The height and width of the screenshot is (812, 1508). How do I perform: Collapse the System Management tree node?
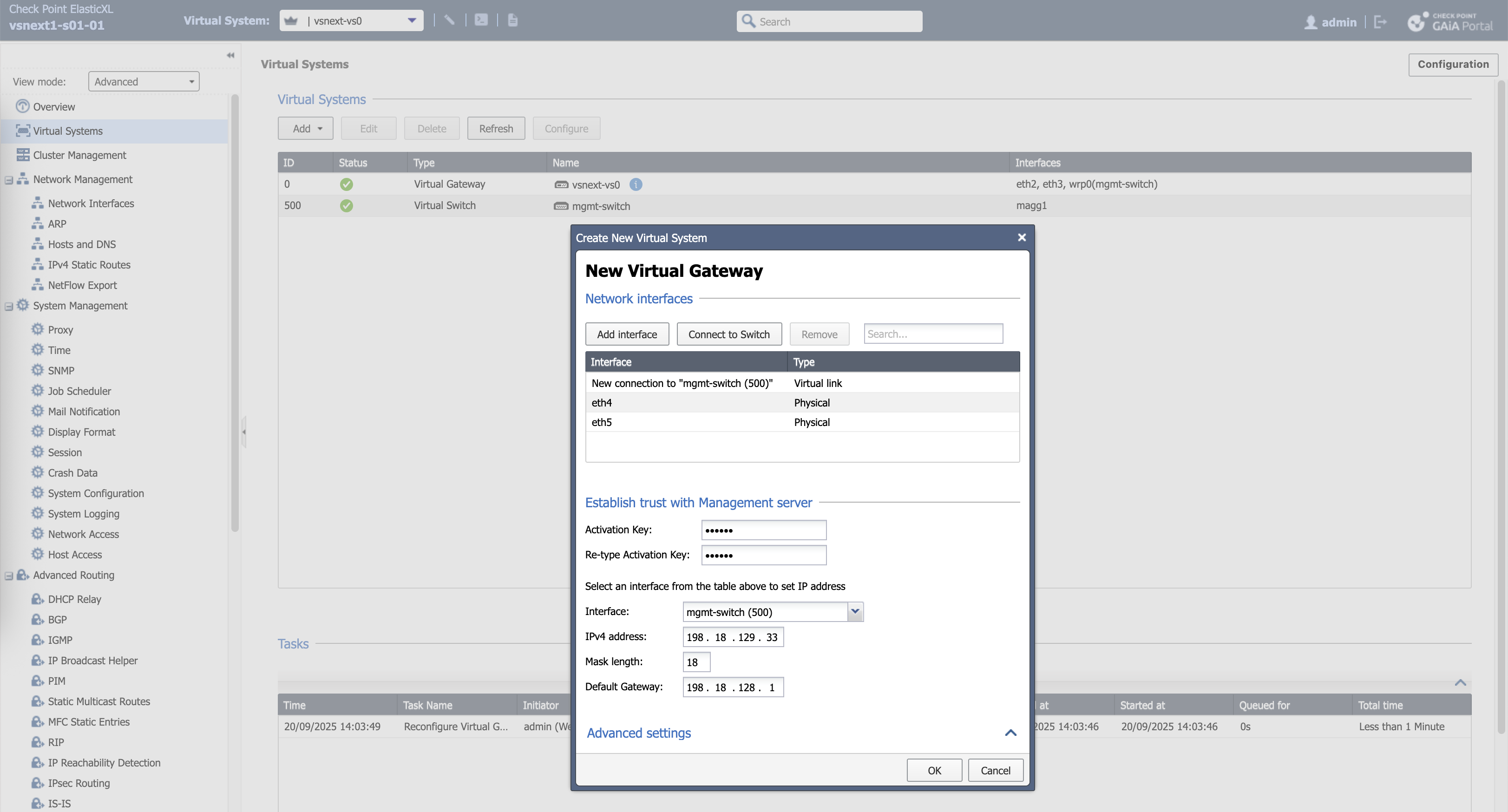[x=9, y=306]
